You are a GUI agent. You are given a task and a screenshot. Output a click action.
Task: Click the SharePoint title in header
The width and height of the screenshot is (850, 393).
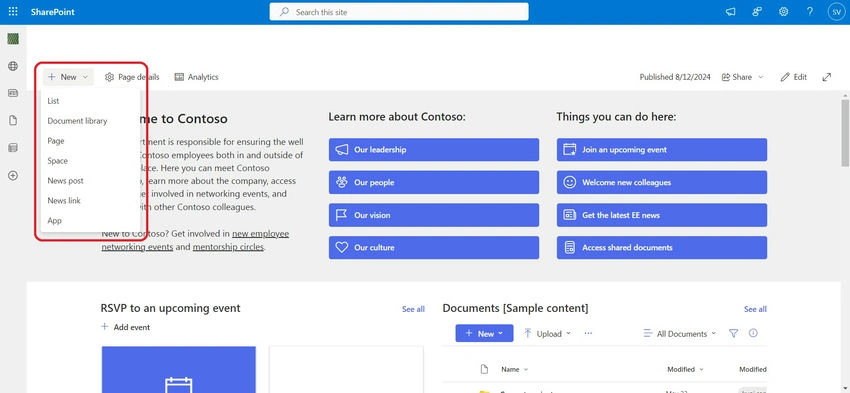[x=53, y=12]
